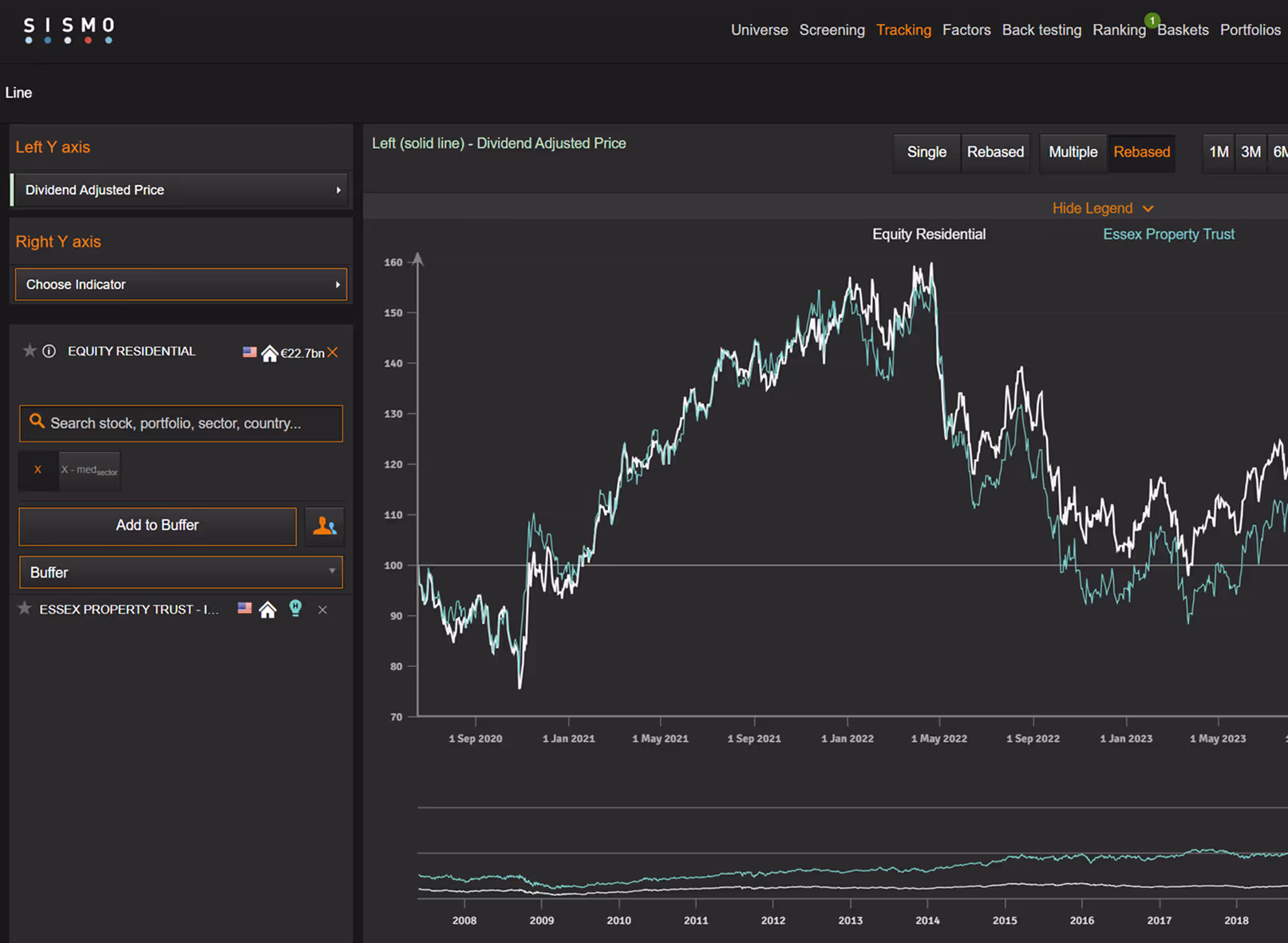Viewport: 1288px width, 943px height.
Task: Expand the Buffer dropdown
Action: tap(181, 572)
